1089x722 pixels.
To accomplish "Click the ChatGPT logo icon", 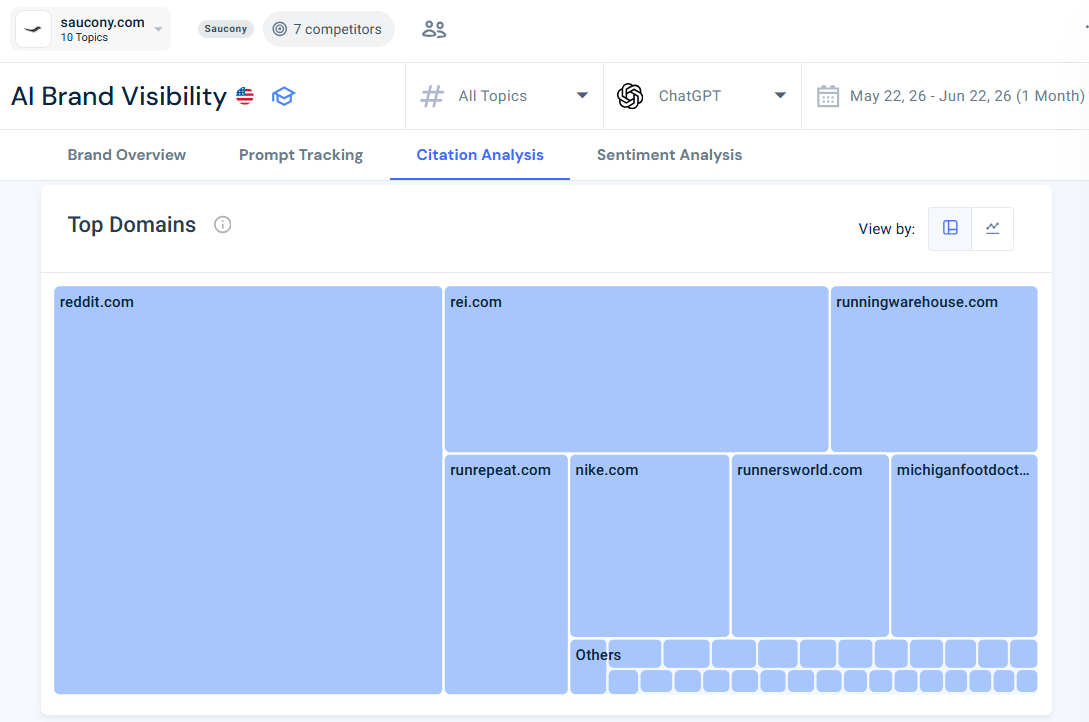I will tap(630, 96).
